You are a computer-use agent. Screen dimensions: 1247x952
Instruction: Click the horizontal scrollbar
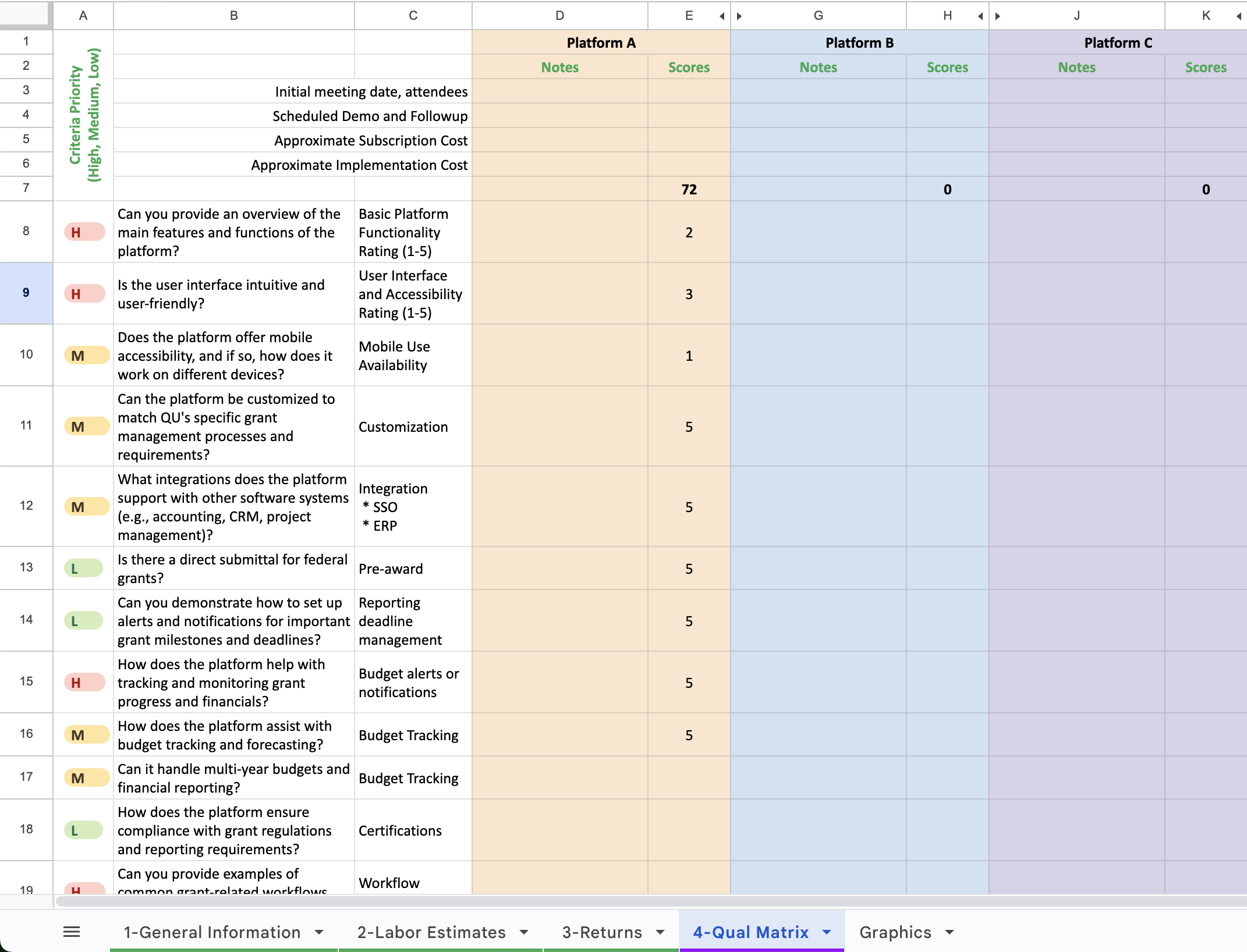coord(651,901)
